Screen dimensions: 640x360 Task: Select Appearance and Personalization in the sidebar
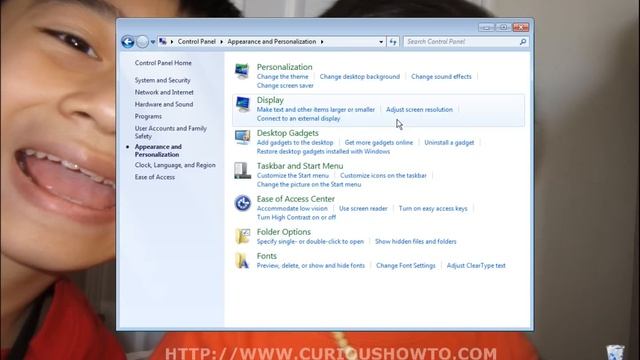point(158,151)
